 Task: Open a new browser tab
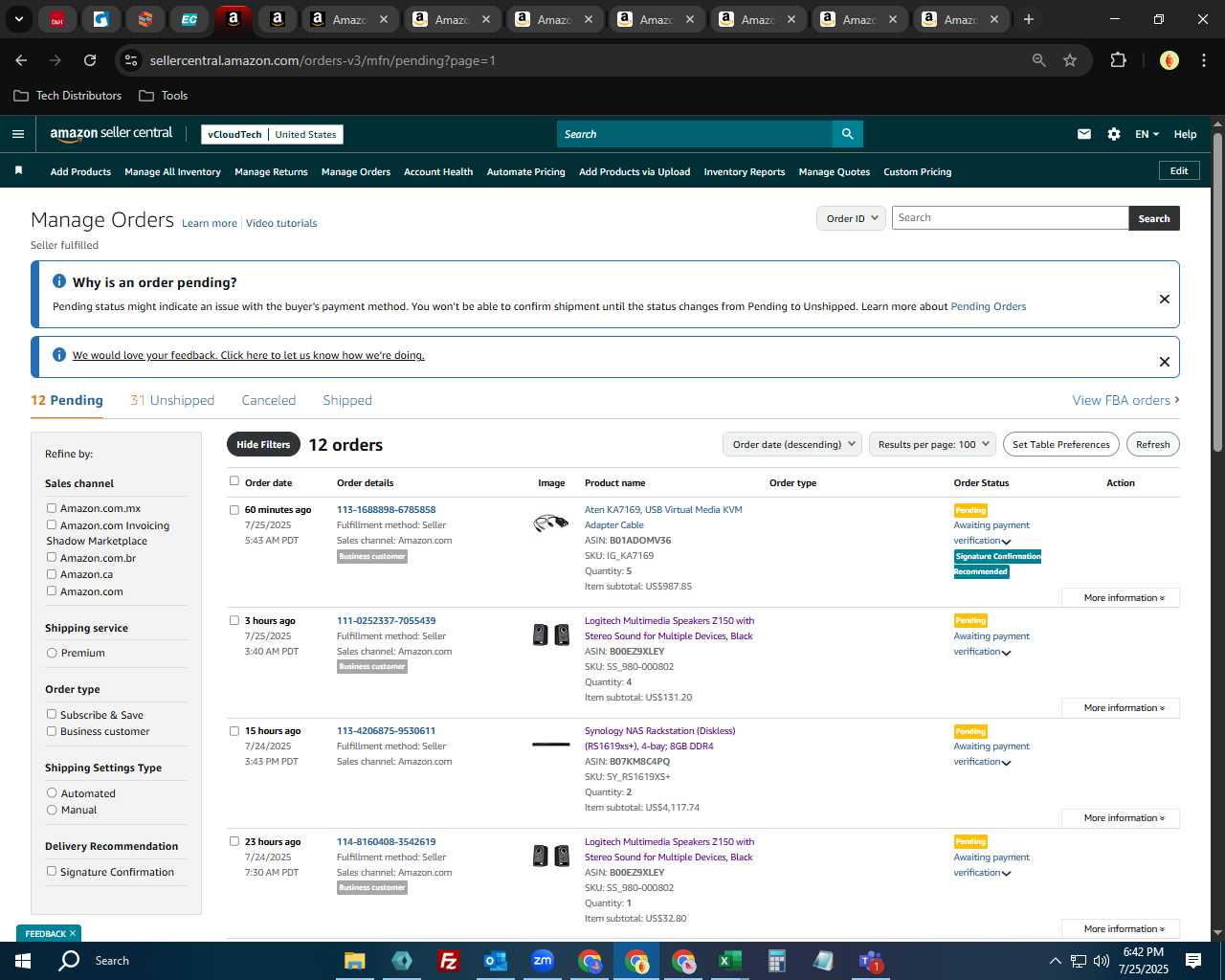click(1029, 19)
